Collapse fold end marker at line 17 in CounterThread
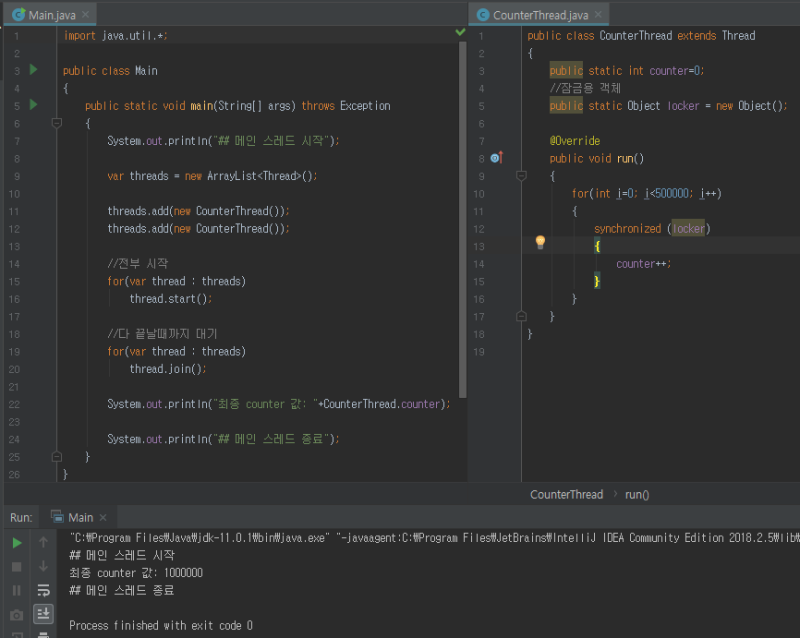This screenshot has height=638, width=800. 521,316
